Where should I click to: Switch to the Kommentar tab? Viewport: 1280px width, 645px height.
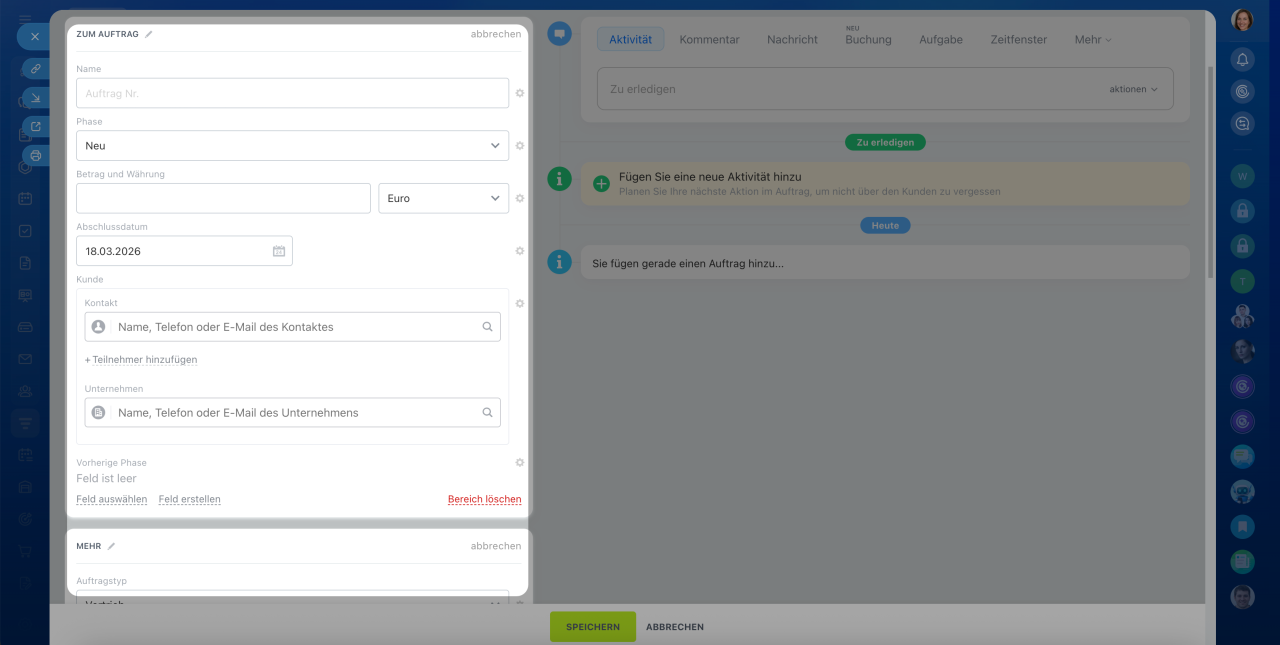click(709, 39)
